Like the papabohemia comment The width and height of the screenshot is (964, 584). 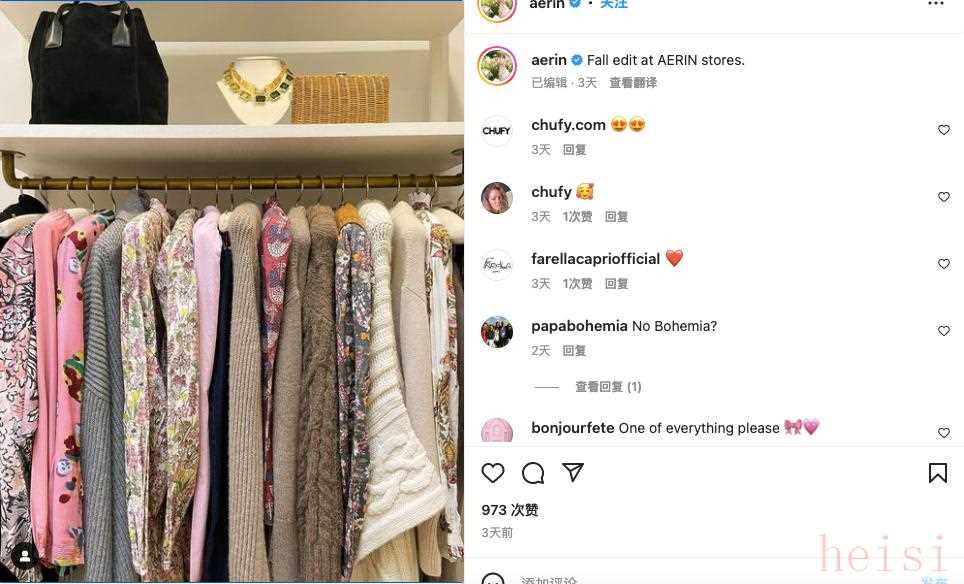[944, 331]
